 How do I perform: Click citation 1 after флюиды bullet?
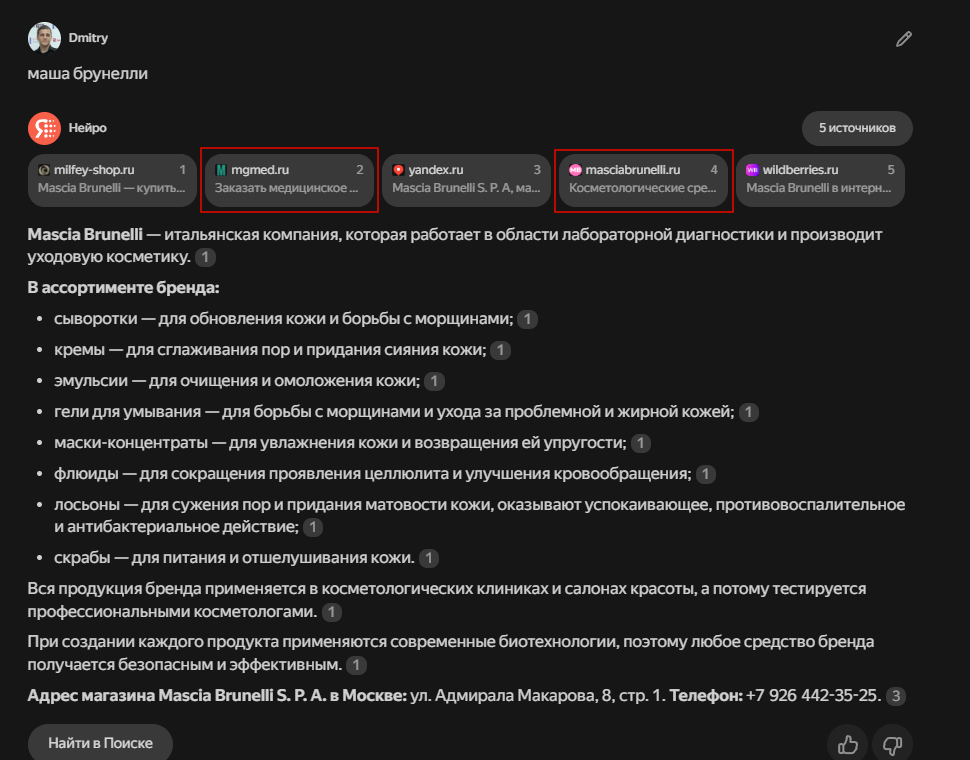[705, 474]
